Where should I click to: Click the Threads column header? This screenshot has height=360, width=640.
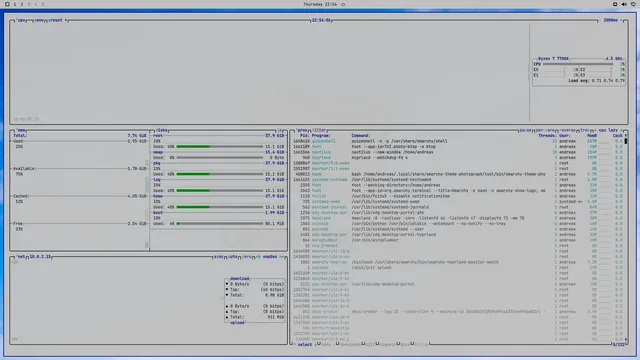(547, 136)
